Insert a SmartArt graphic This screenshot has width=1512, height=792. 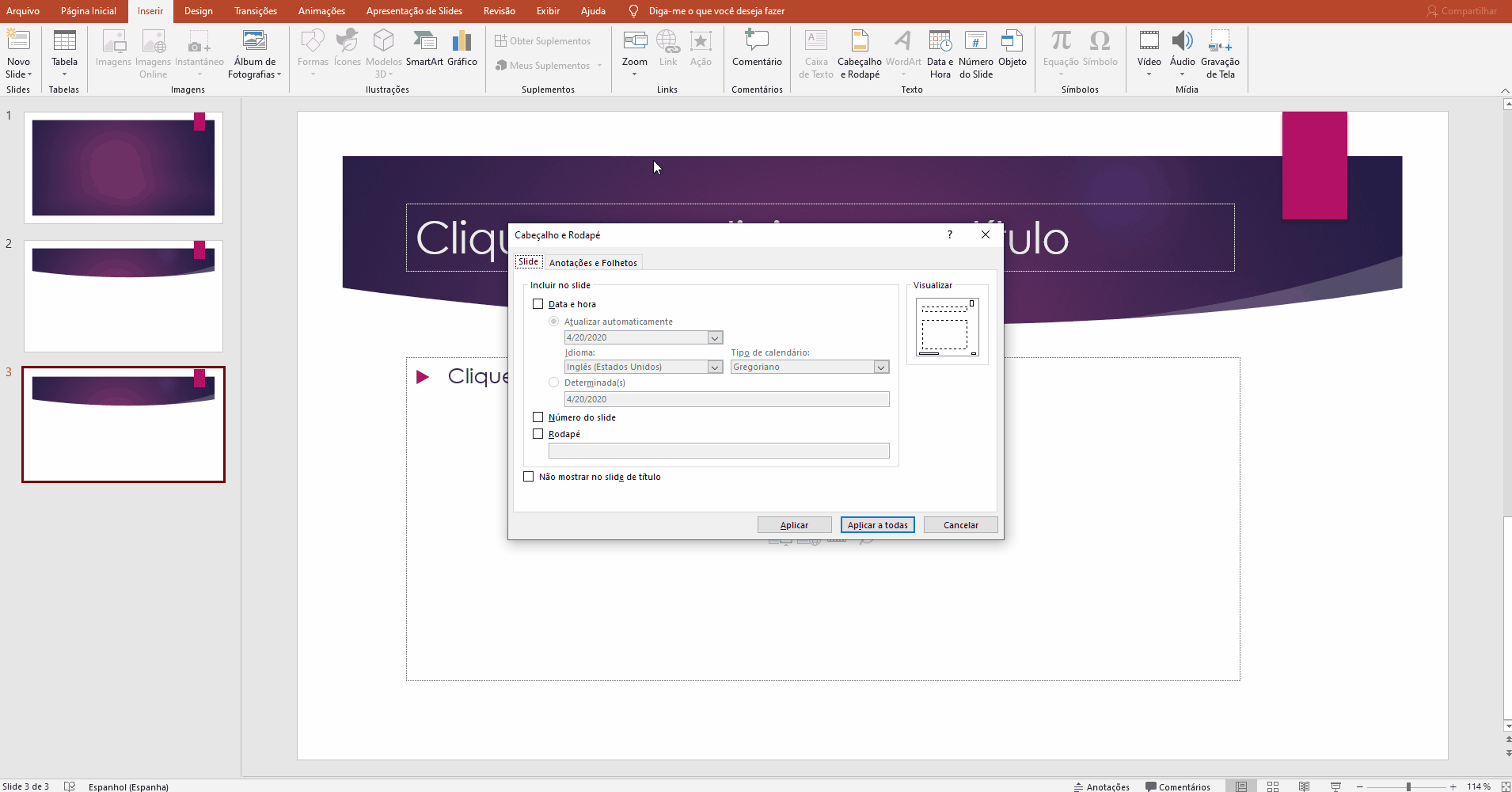pyautogui.click(x=424, y=48)
